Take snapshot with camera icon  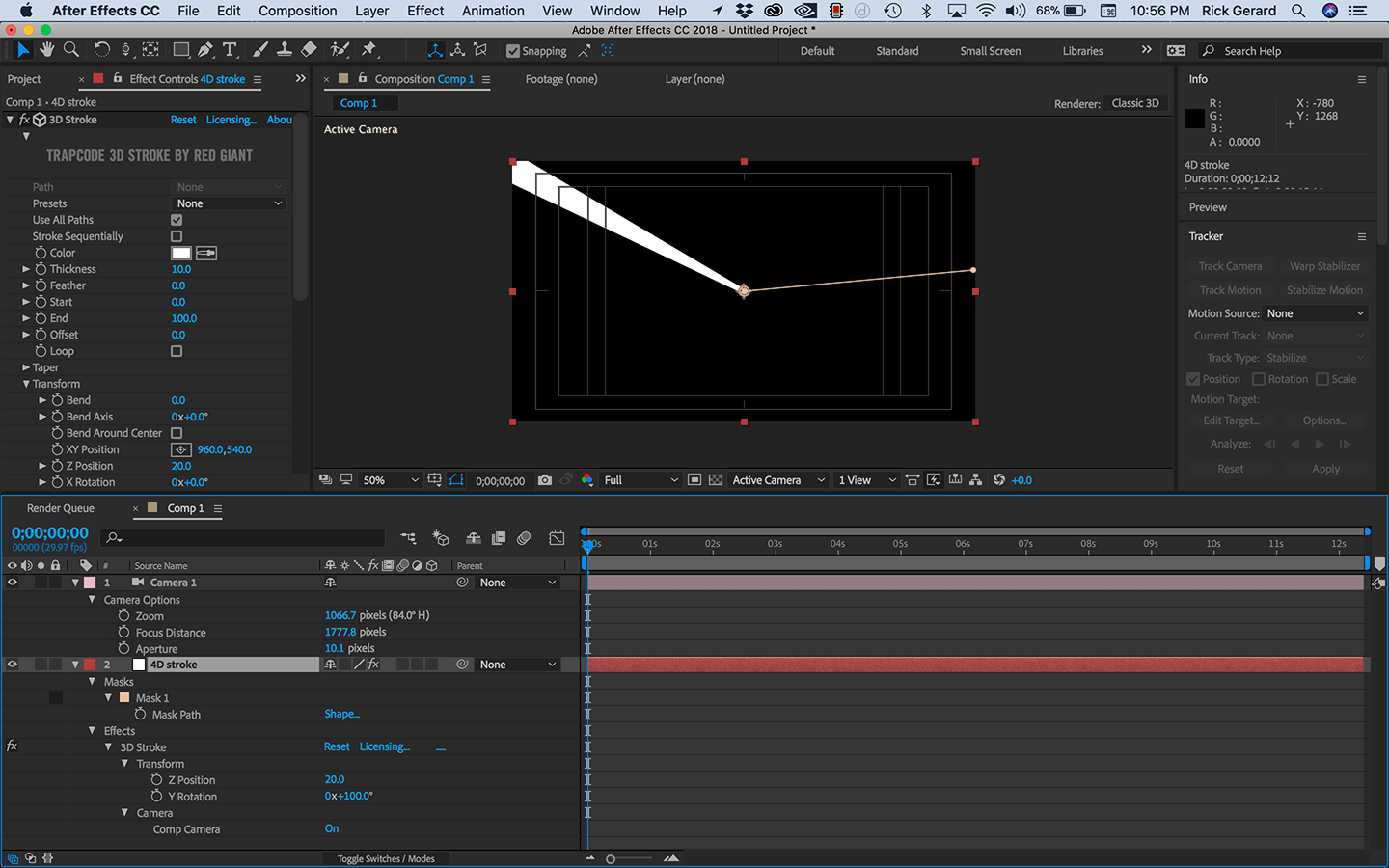tap(545, 480)
